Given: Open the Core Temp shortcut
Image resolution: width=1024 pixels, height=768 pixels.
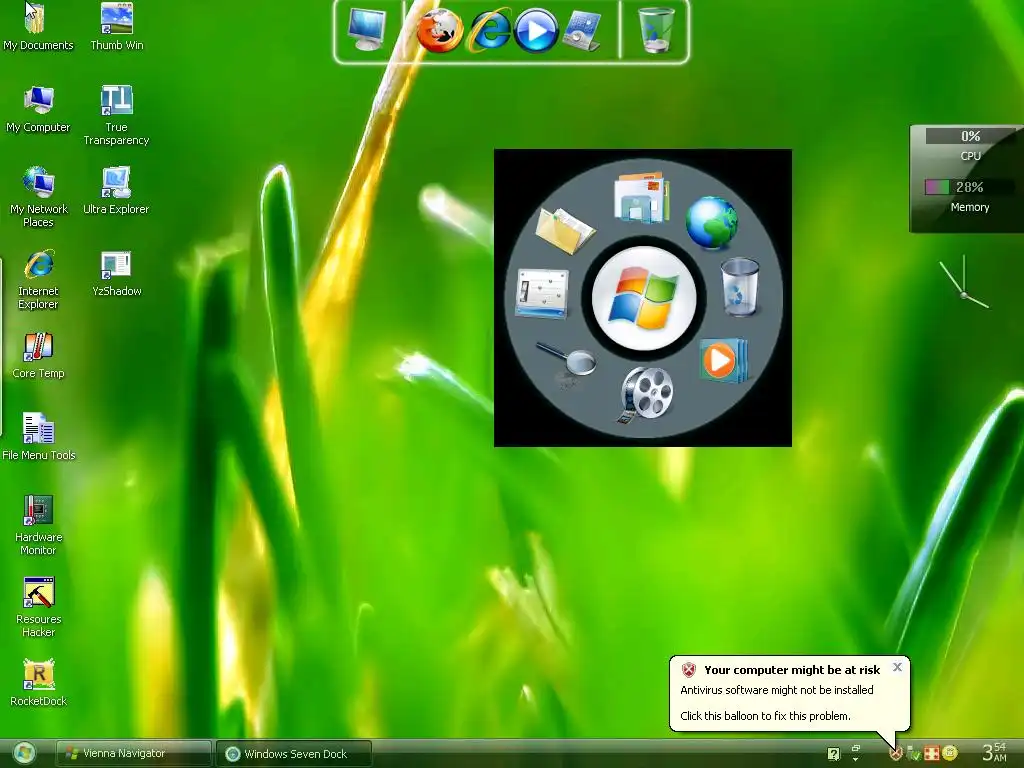Looking at the screenshot, I should (x=38, y=355).
